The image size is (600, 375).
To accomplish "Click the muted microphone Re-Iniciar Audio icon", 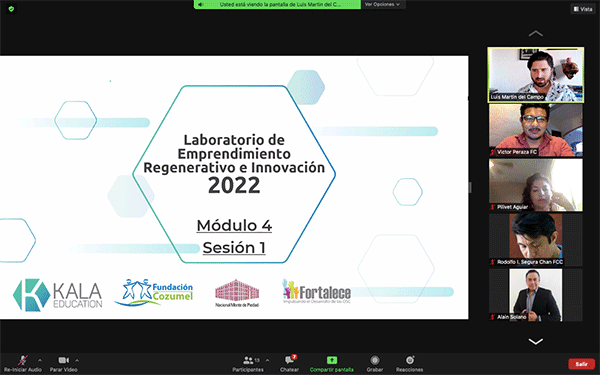I will [23, 360].
